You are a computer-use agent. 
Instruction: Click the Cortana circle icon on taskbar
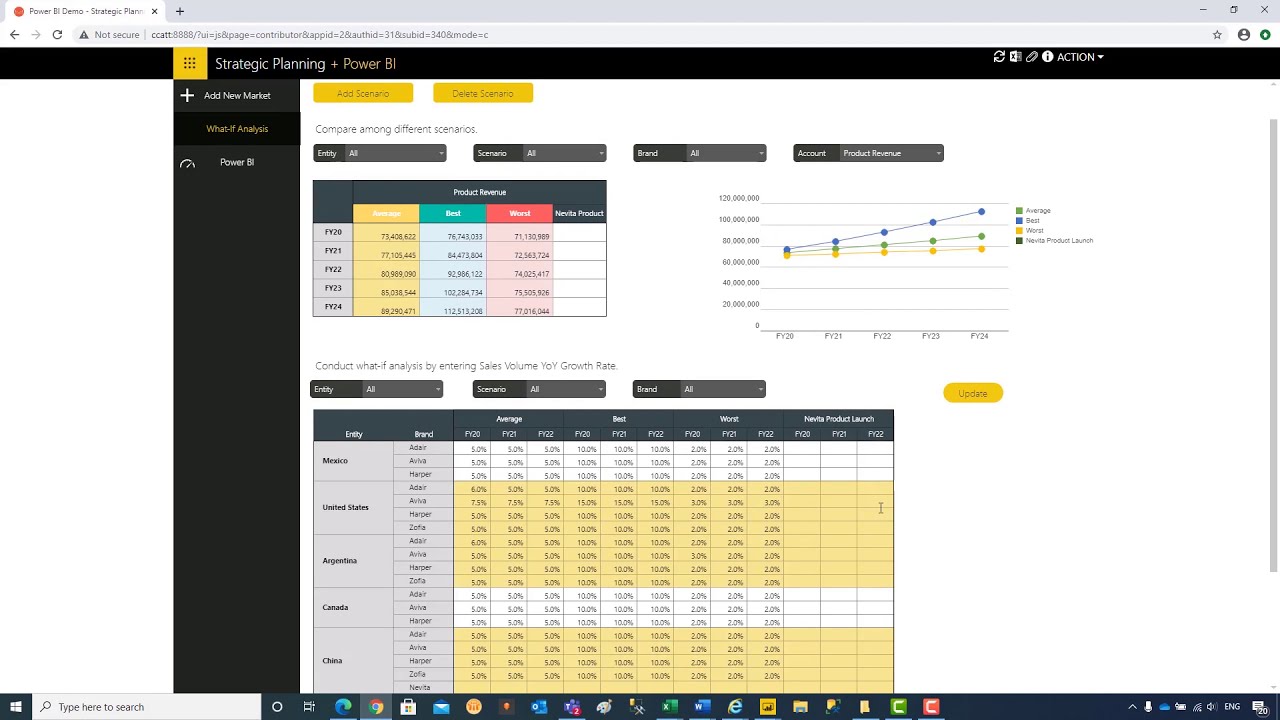click(277, 707)
